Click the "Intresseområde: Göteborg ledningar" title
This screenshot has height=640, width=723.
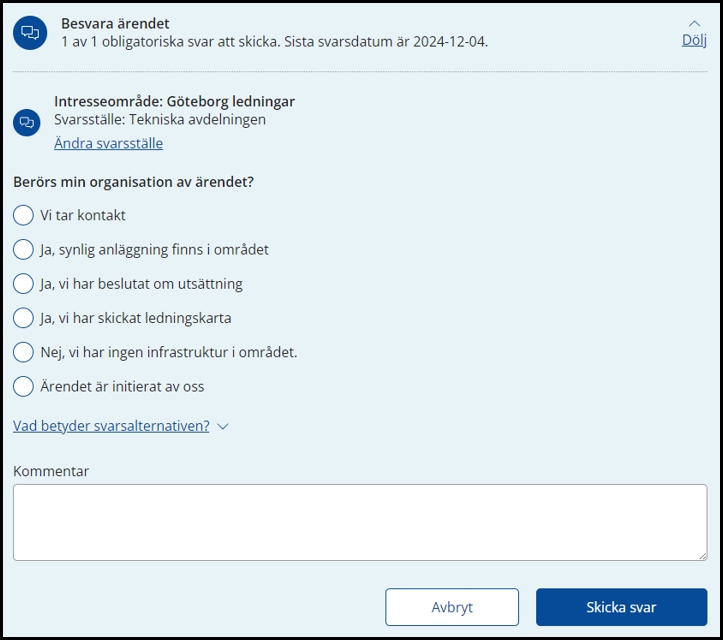pyautogui.click(x=174, y=101)
